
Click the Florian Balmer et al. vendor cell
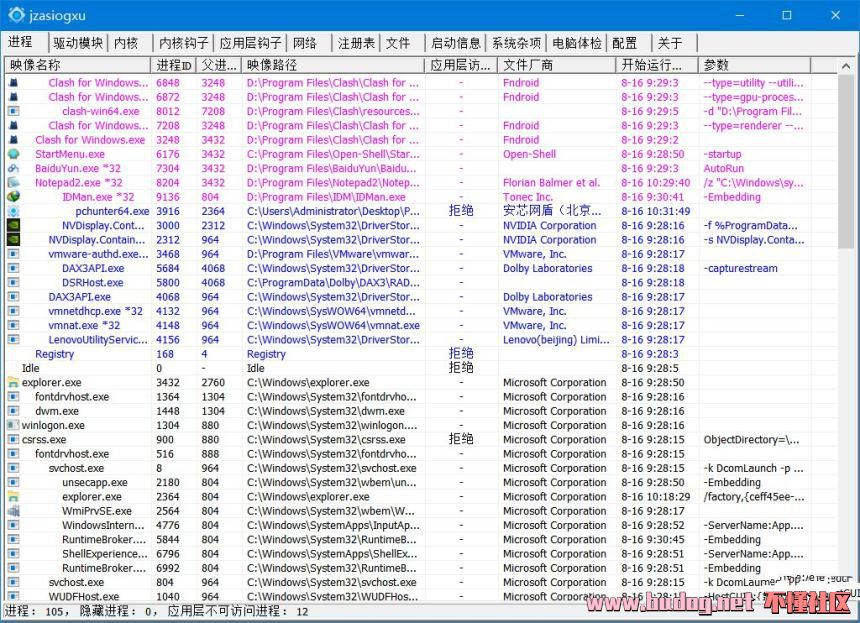pos(551,183)
